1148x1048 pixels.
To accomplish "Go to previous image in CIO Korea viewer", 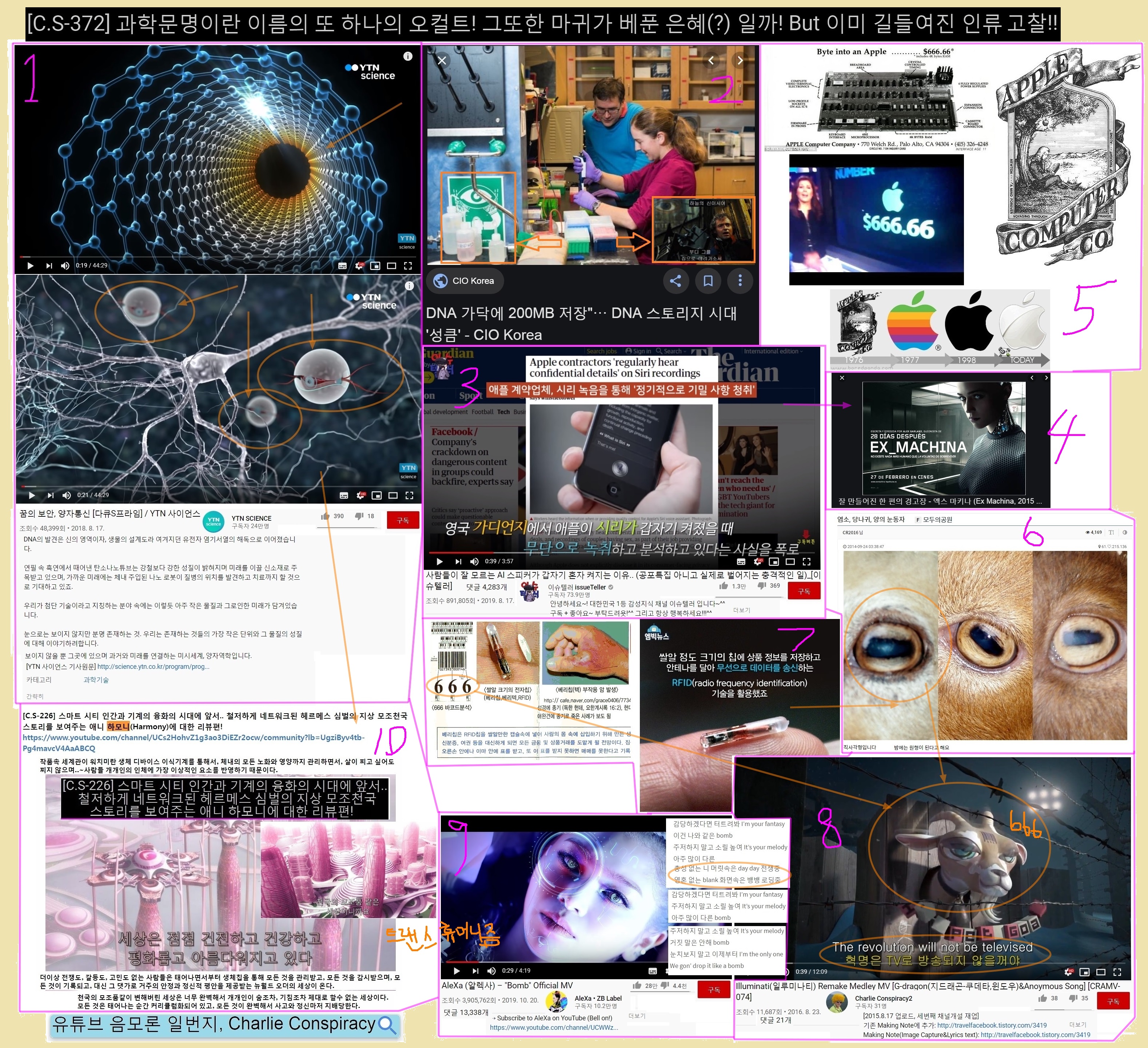I will point(711,60).
